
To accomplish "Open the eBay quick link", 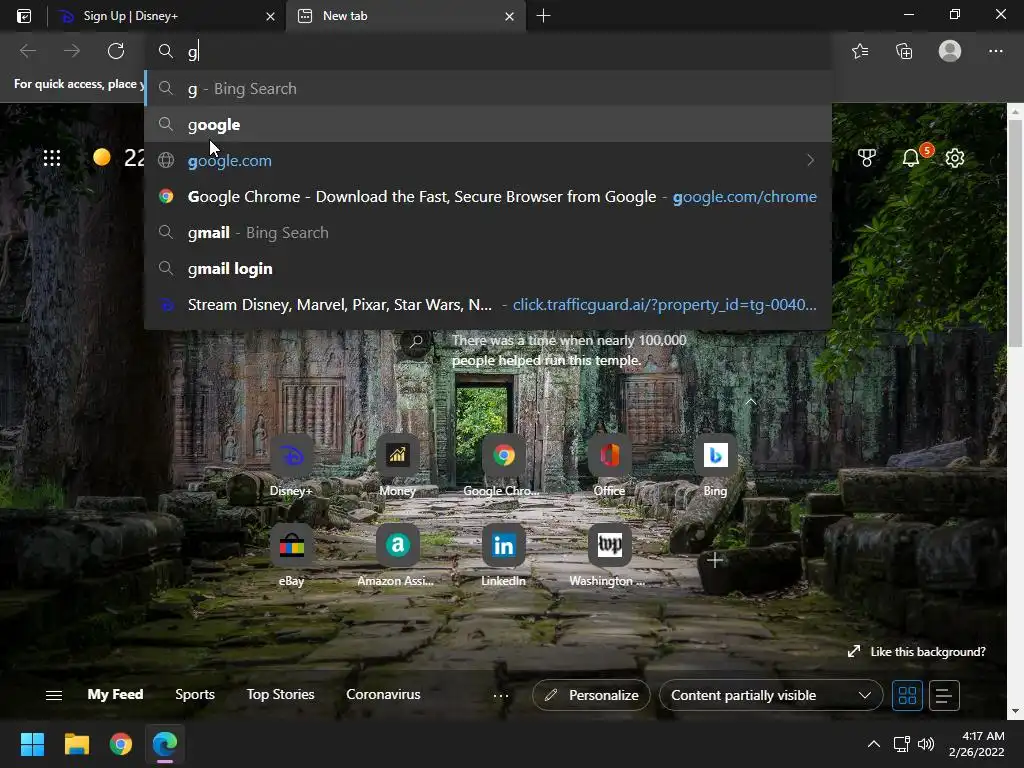I will tap(291, 556).
